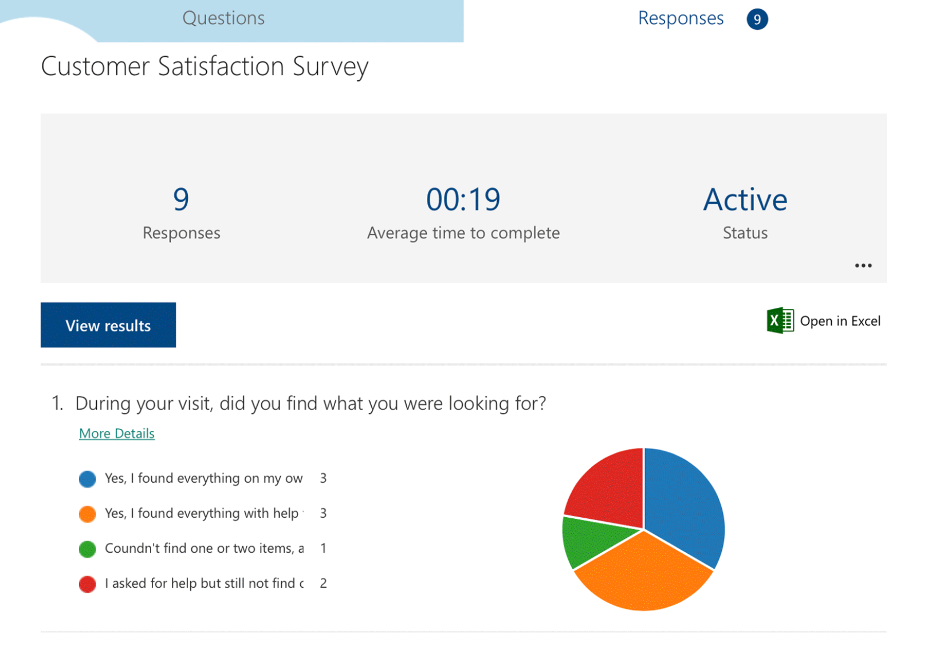936x658 pixels.
Task: Click the orange legend dot
Action: pos(87,514)
